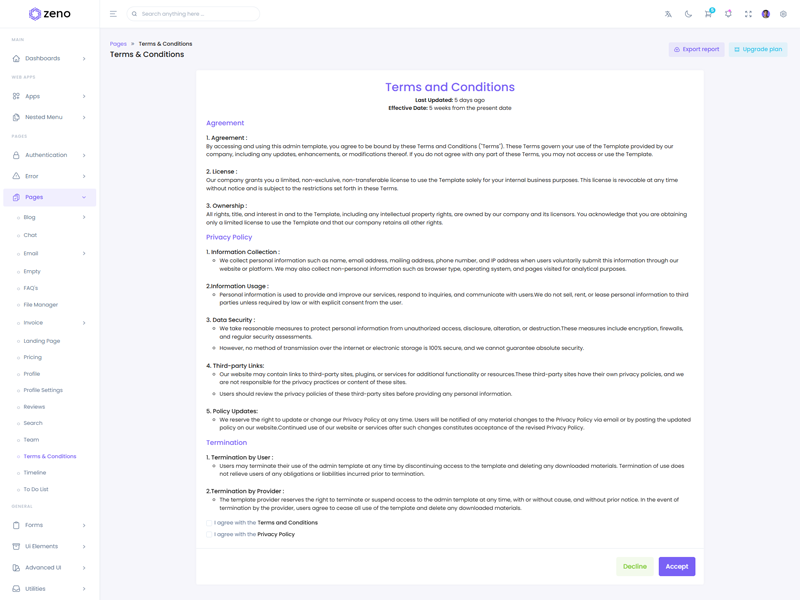Check I agree with the Privacy Policy
This screenshot has height=600, width=800.
pos(210,535)
